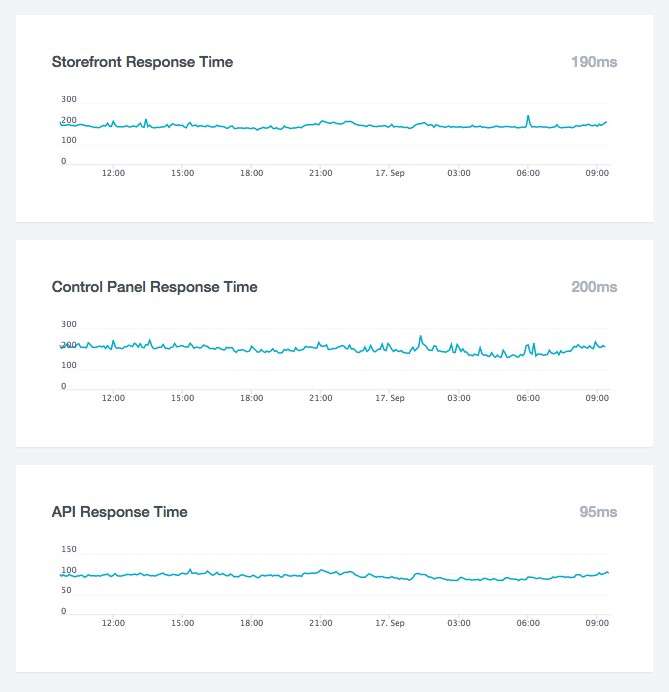Click the Control Panel Response Time heading
The image size is (669, 692).
click(x=154, y=287)
